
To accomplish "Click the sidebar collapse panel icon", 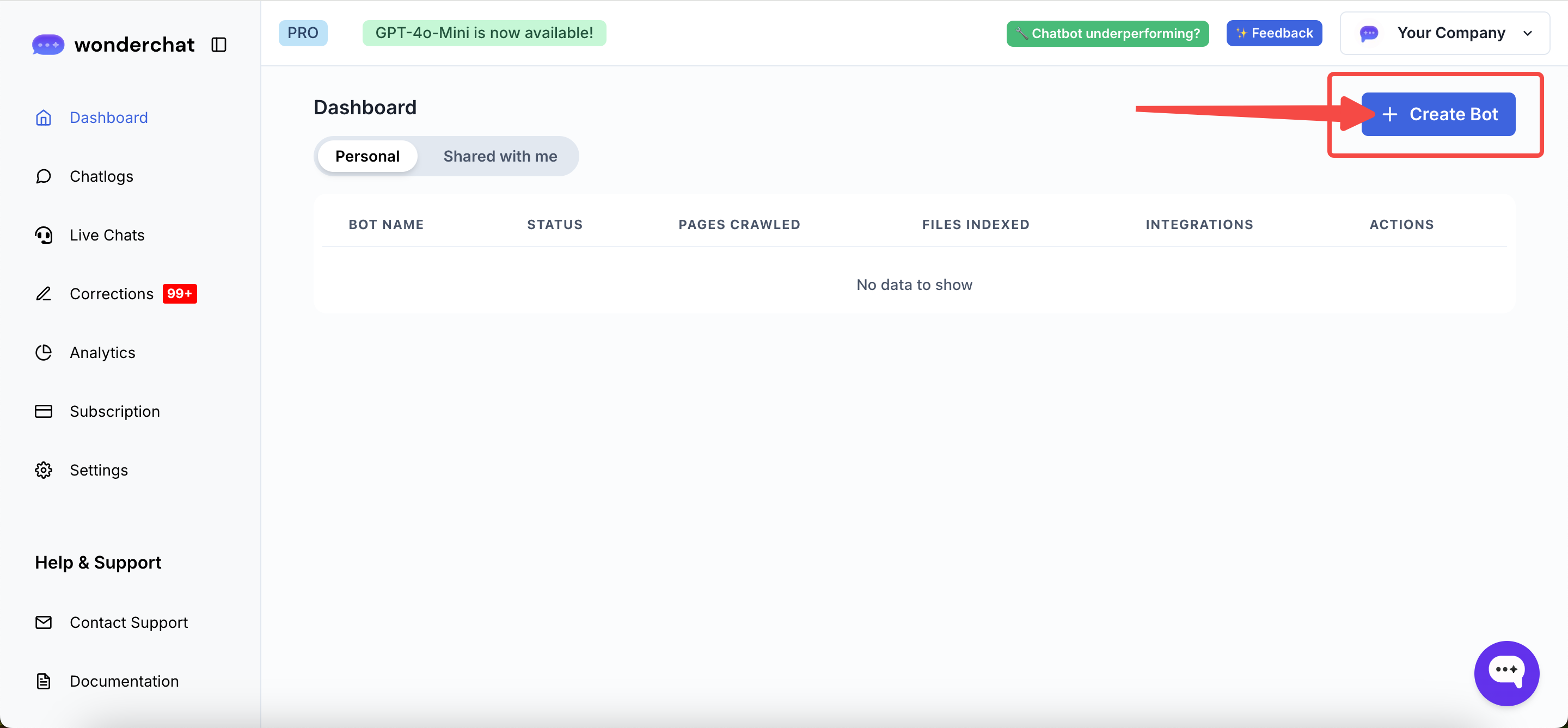I will point(218,45).
